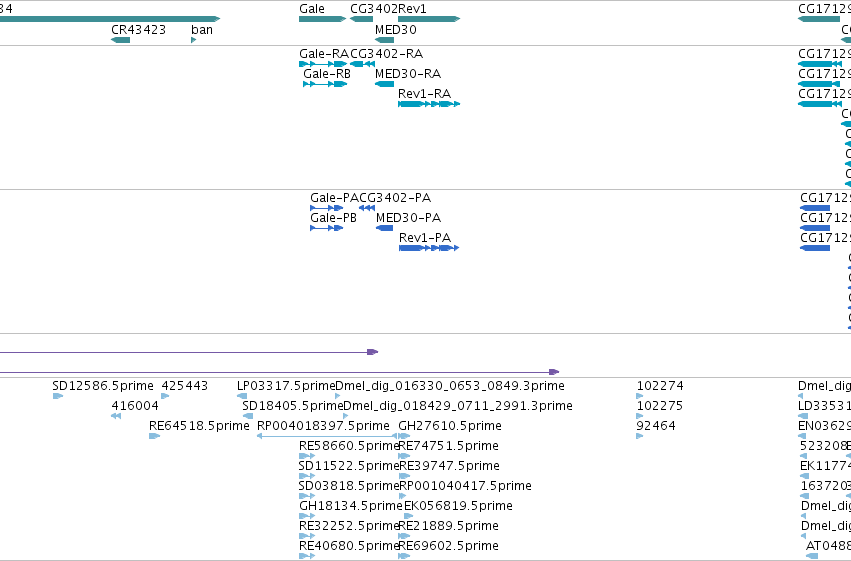Screen dimensions: 851x561
Task: Click the RE58660.5prime EST feature
Action: tap(307, 456)
